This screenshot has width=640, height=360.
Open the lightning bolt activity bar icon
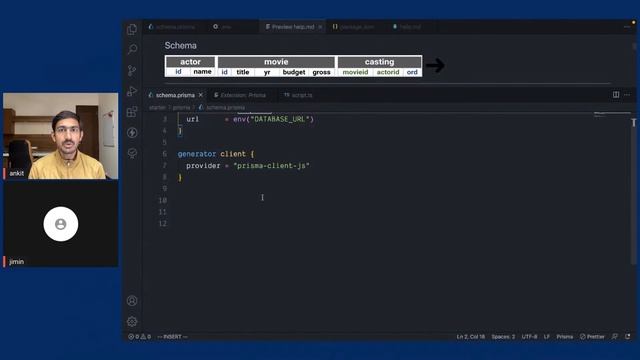[x=132, y=133]
